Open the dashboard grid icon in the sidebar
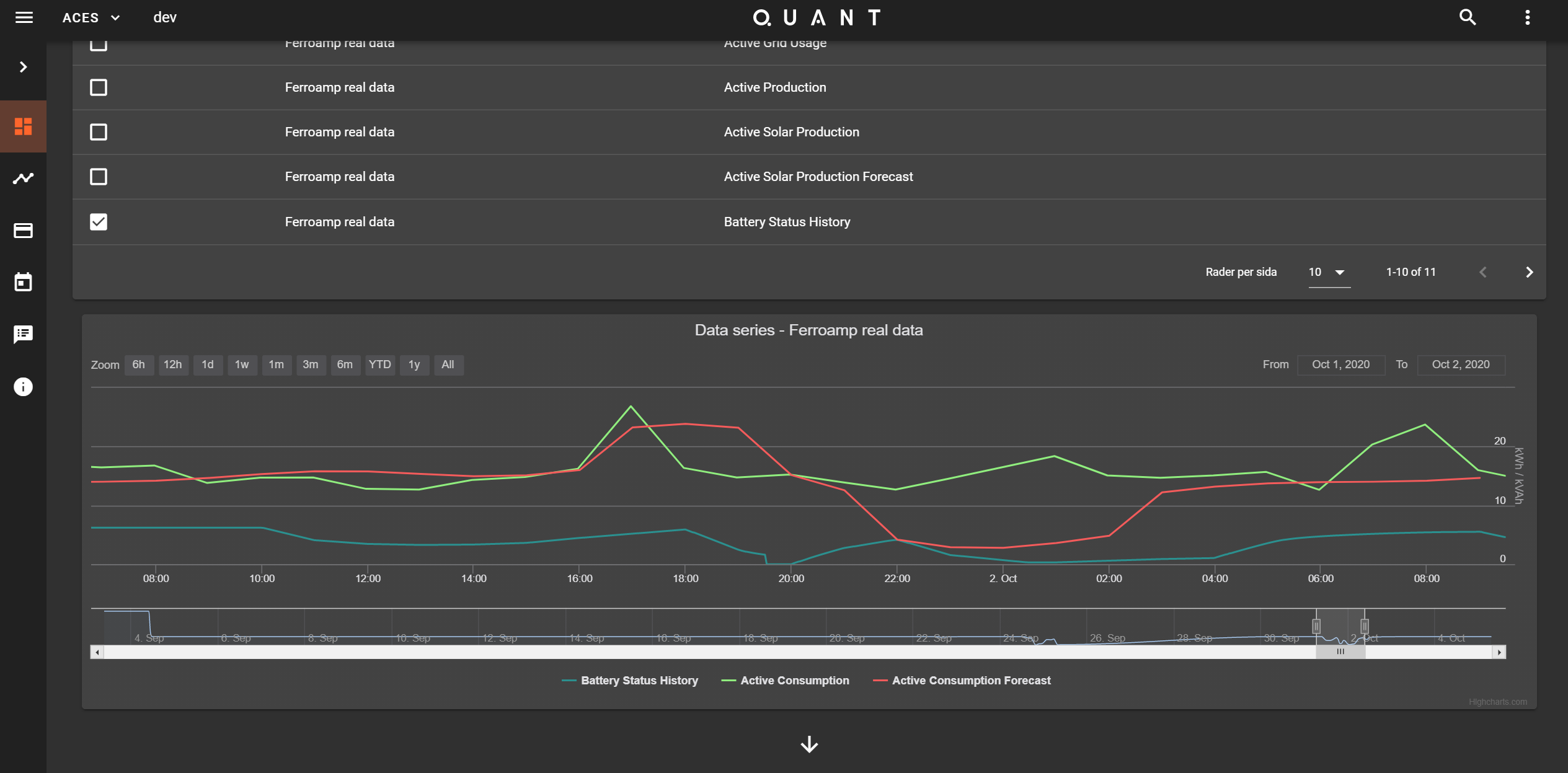 pyautogui.click(x=24, y=126)
